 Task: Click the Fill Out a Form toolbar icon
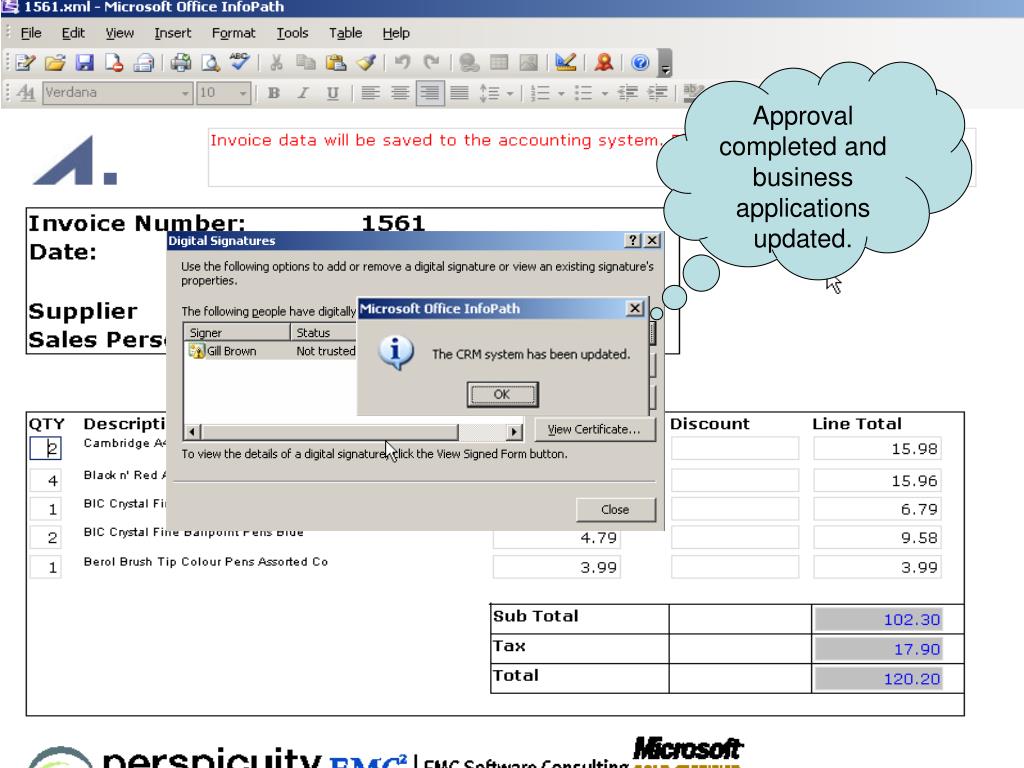pyautogui.click(x=25, y=63)
